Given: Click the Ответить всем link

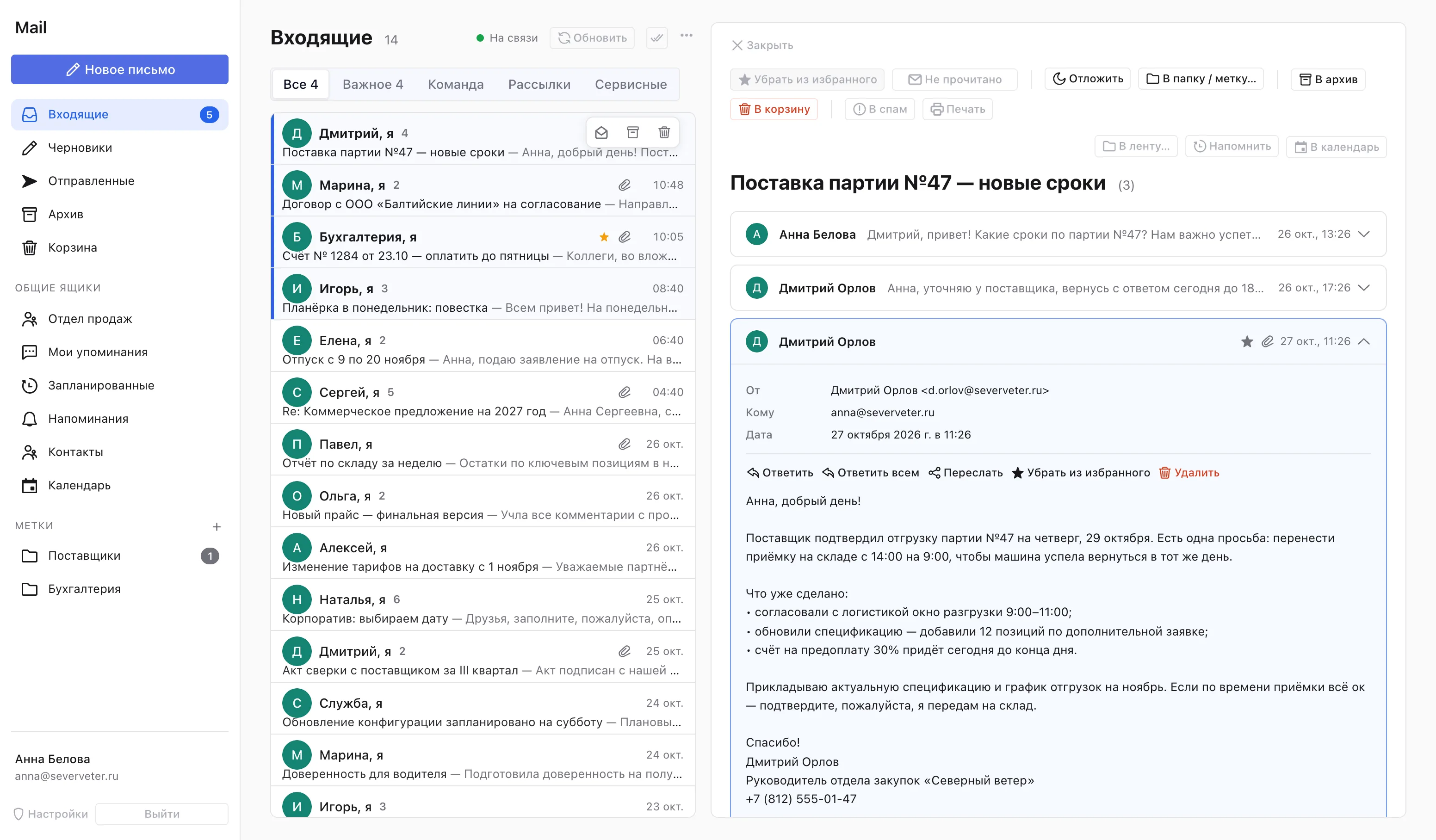Looking at the screenshot, I should pos(870,472).
